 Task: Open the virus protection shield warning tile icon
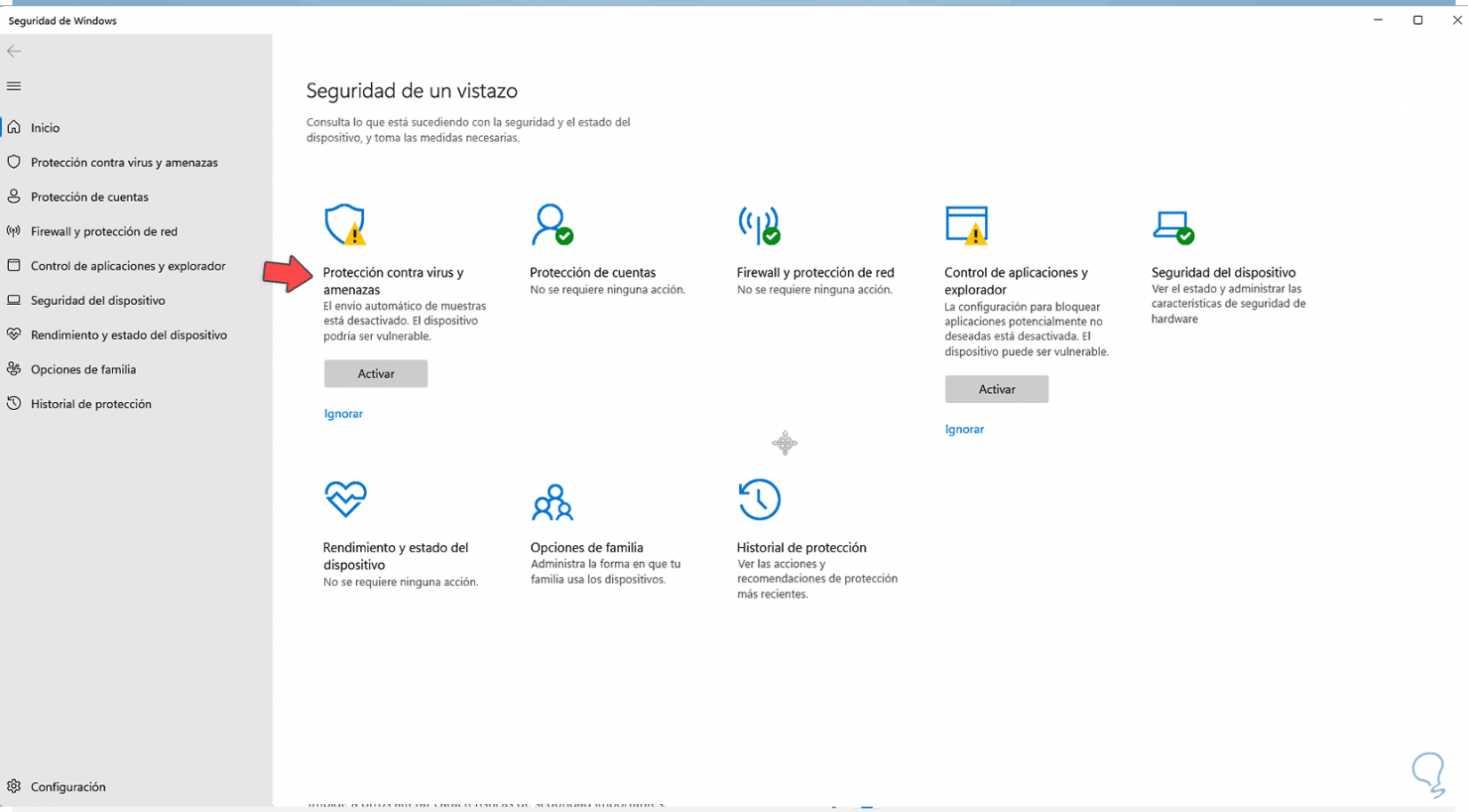pyautogui.click(x=345, y=225)
